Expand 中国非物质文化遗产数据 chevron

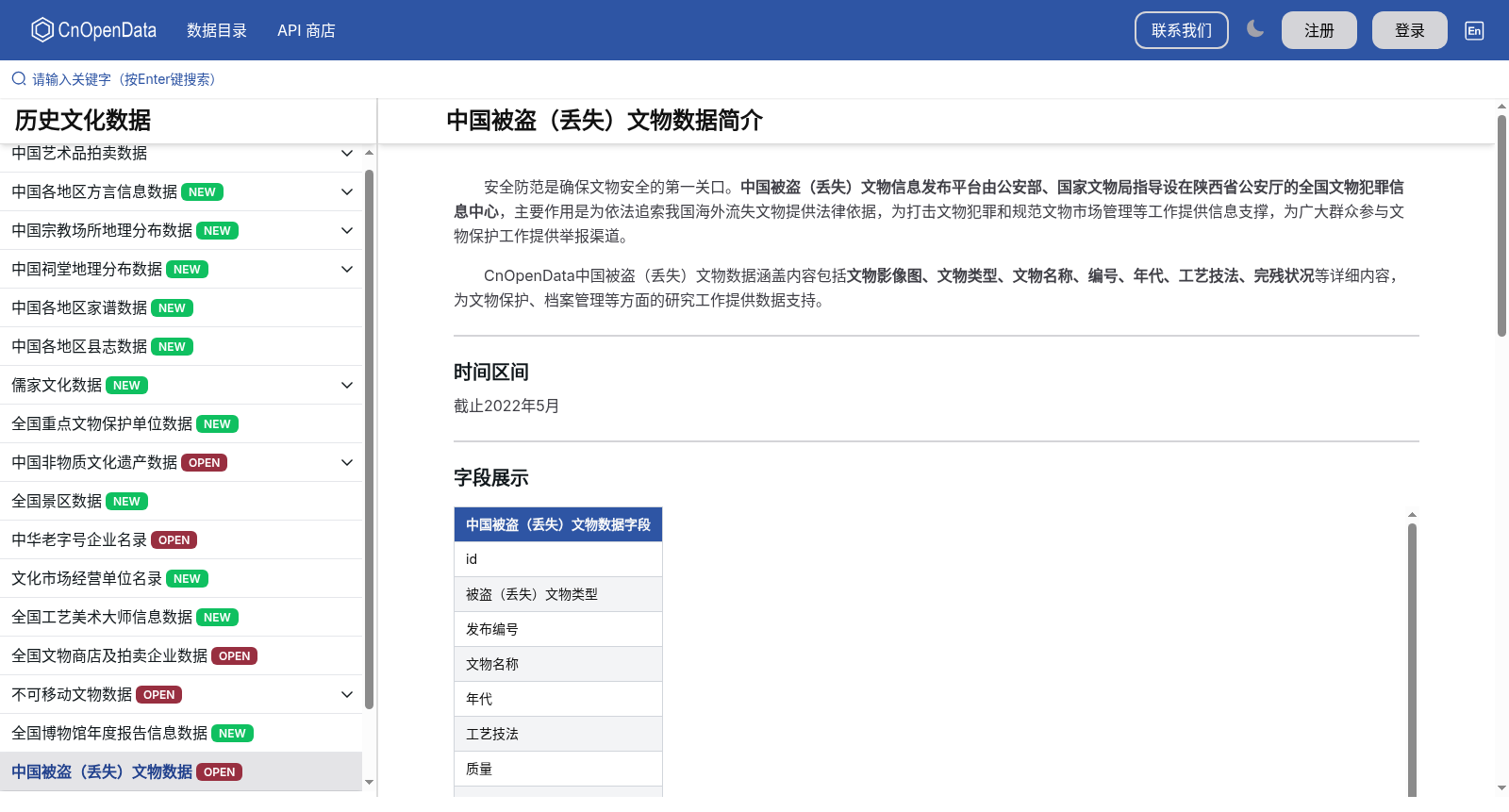(347, 462)
